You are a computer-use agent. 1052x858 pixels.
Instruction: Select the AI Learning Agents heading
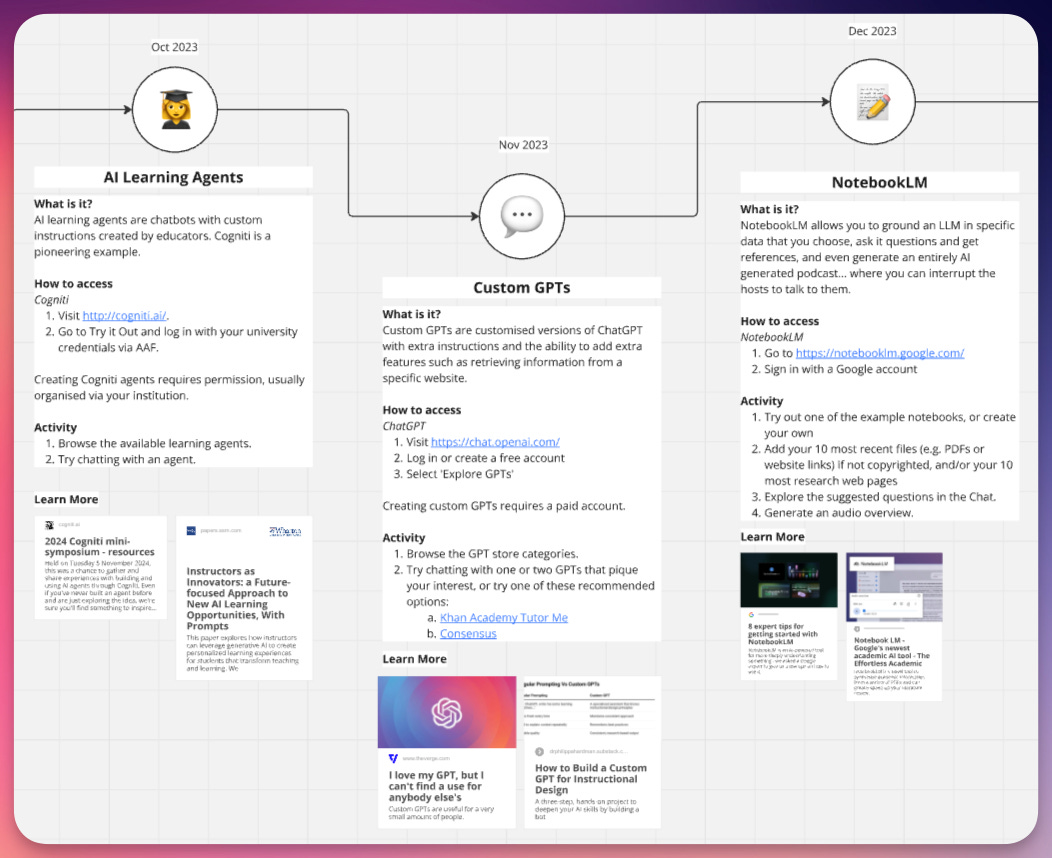tap(173, 177)
